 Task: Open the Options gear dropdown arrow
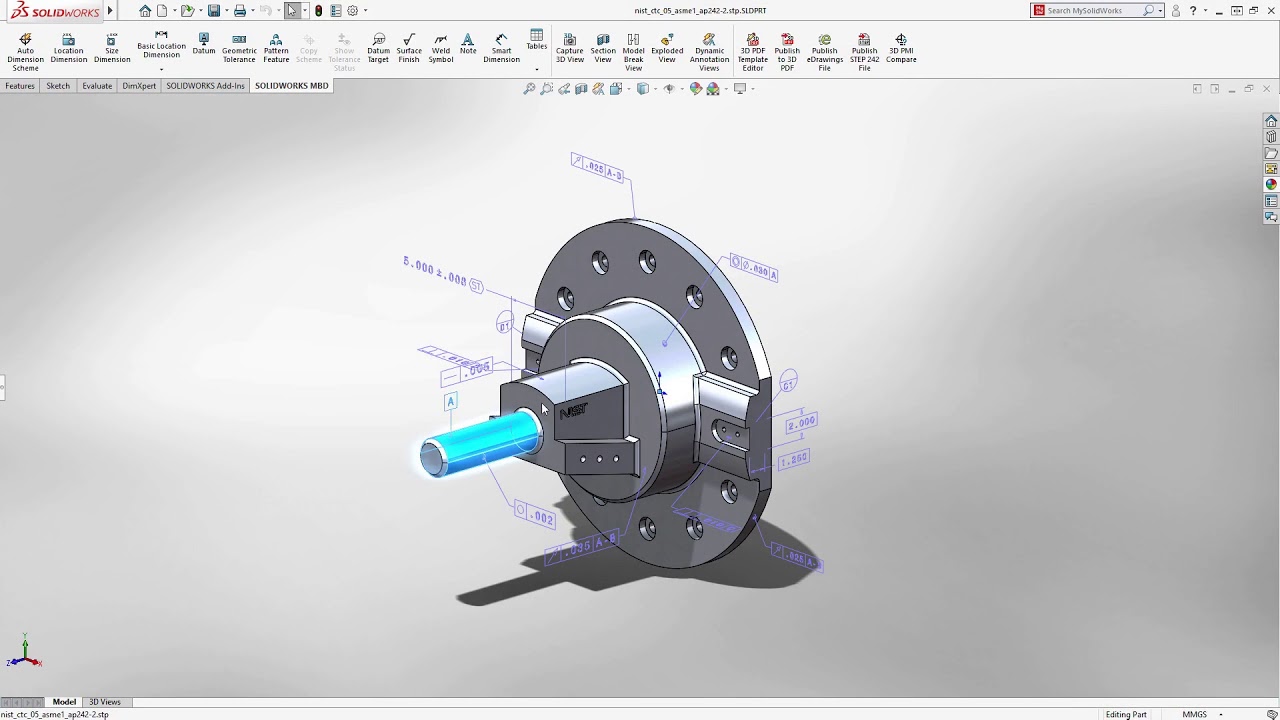pos(365,11)
